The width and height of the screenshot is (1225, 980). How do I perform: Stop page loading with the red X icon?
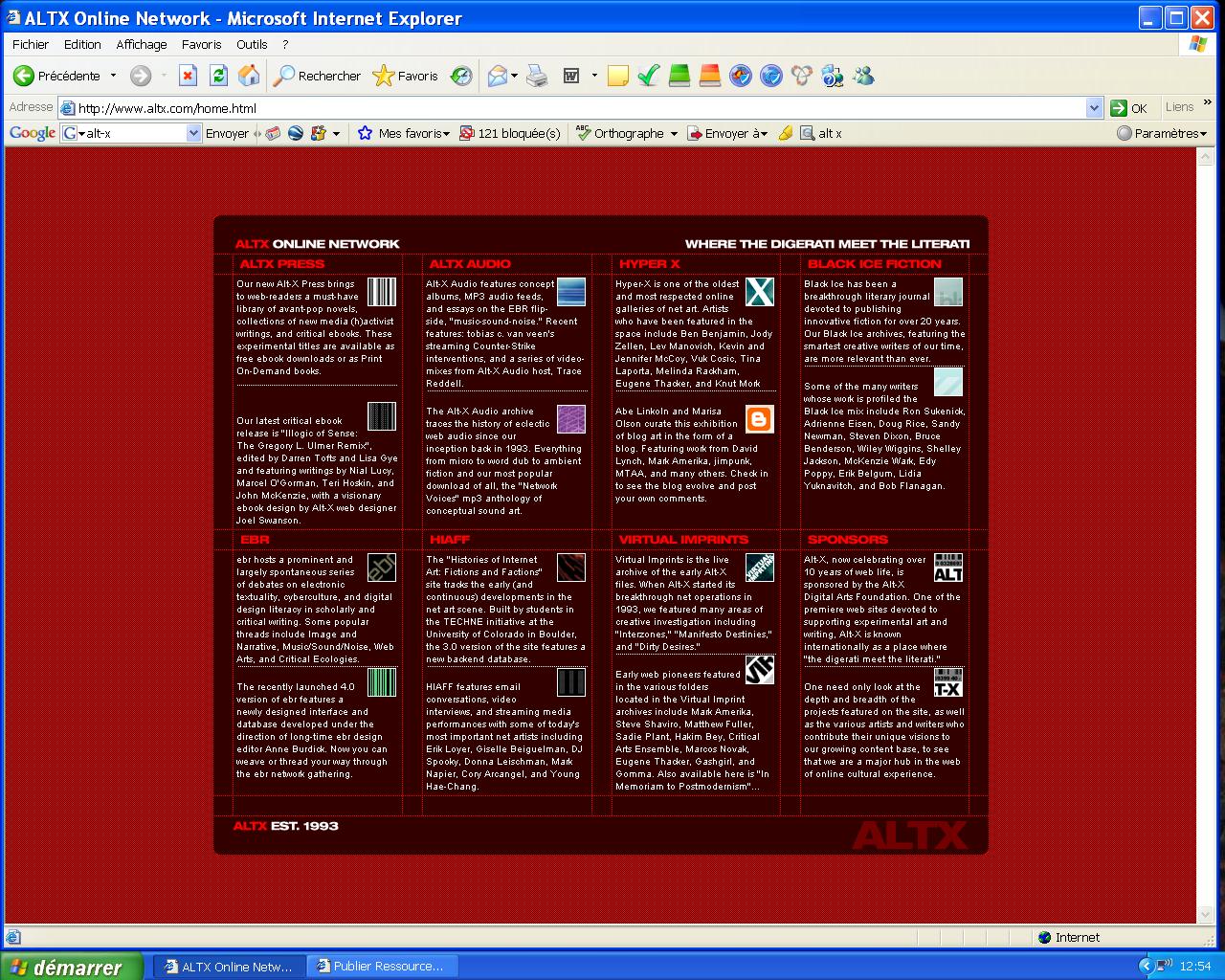click(x=189, y=76)
